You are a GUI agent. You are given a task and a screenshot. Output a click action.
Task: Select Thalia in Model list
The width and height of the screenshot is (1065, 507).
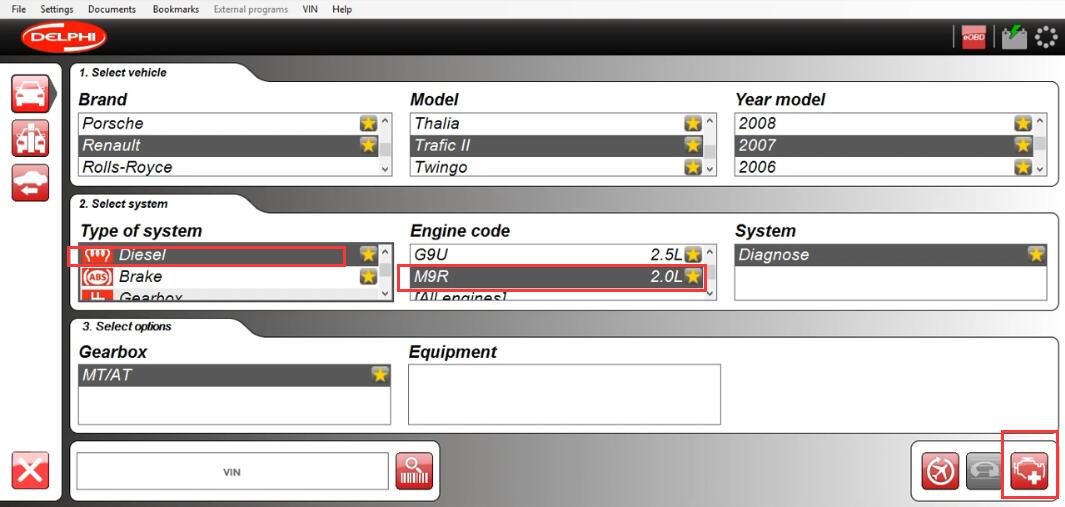[x=557, y=124]
